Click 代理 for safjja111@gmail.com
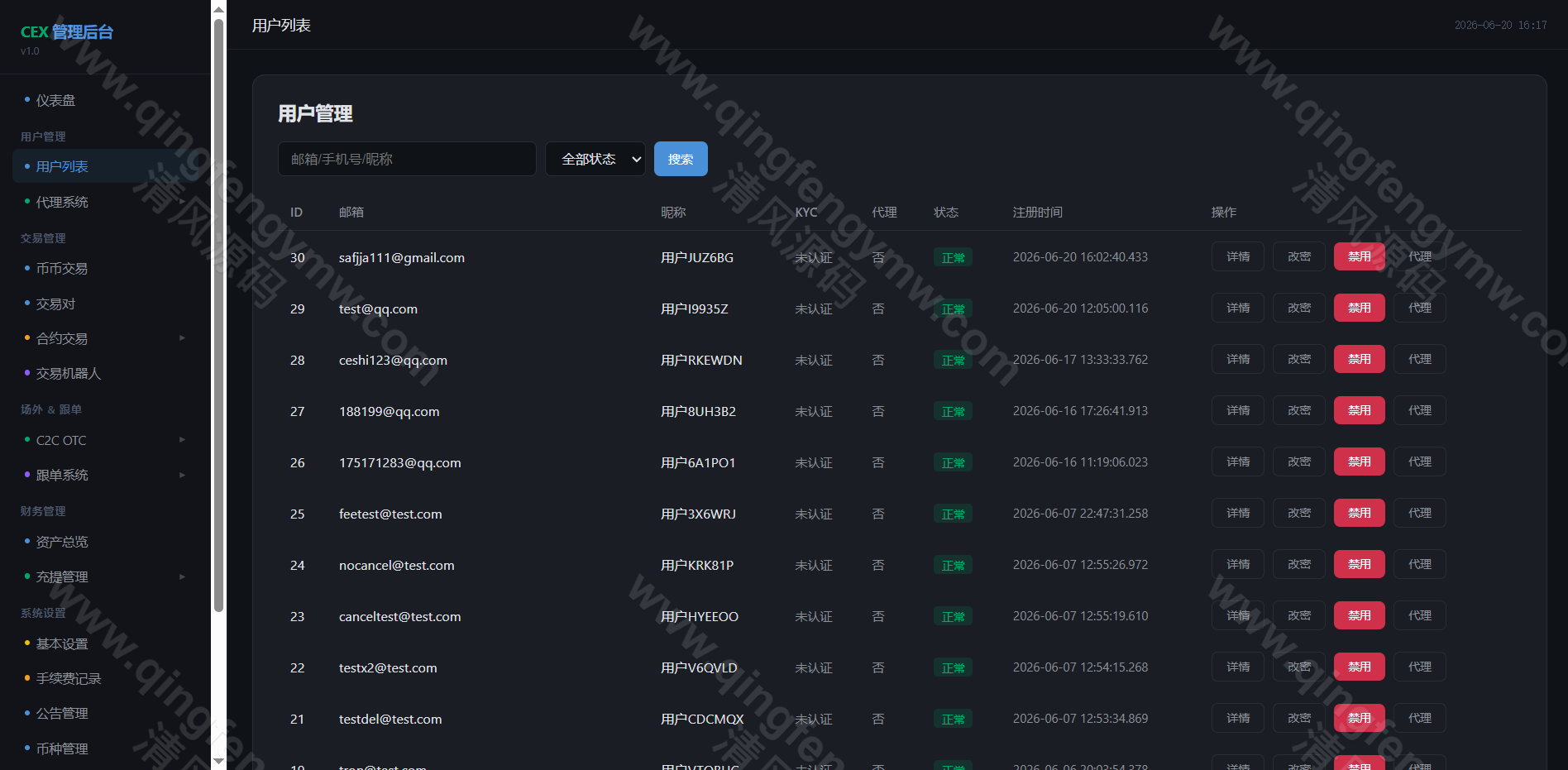The image size is (1568, 770). pyautogui.click(x=1420, y=256)
